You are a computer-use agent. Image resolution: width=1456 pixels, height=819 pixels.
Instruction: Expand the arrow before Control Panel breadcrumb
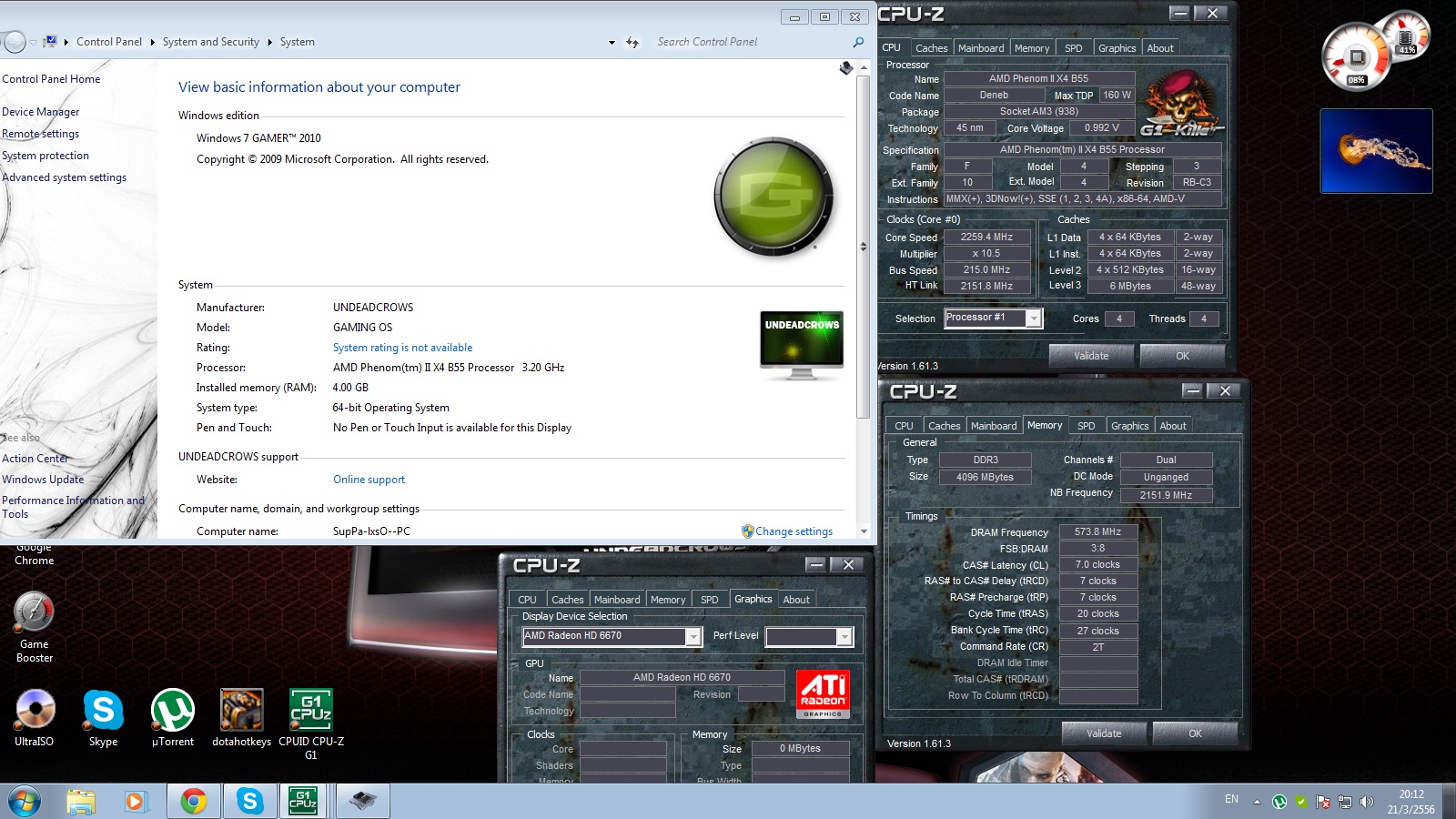tap(66, 42)
